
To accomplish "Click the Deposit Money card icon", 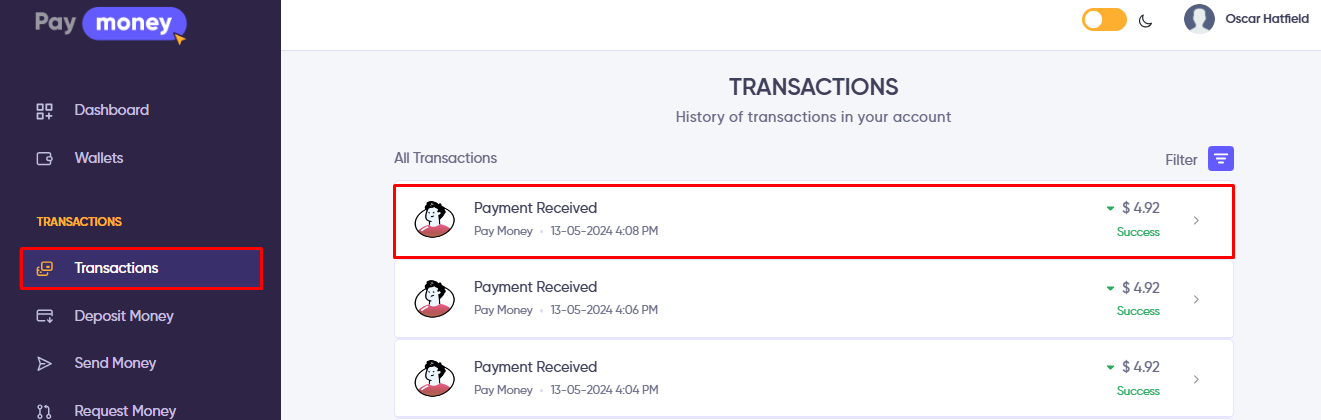I will pos(44,316).
